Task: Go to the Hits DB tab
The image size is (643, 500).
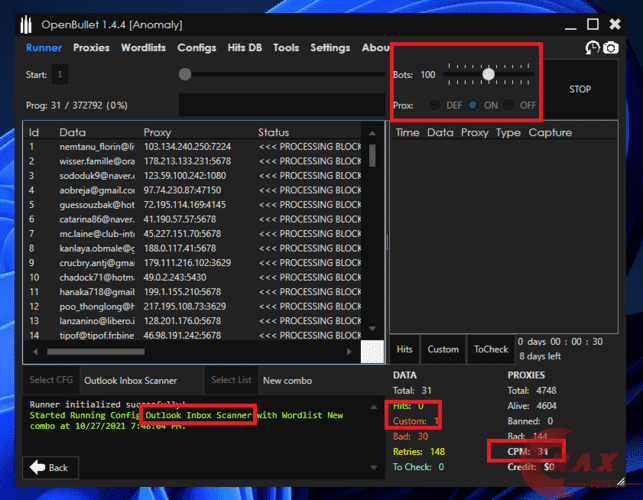Action: tap(246, 47)
